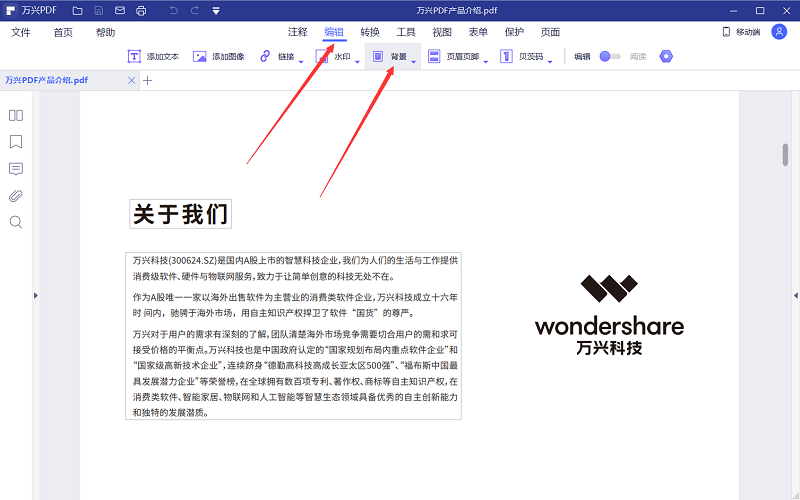Open the 文件 menu
Viewport: 800px width, 500px height.
(21, 32)
